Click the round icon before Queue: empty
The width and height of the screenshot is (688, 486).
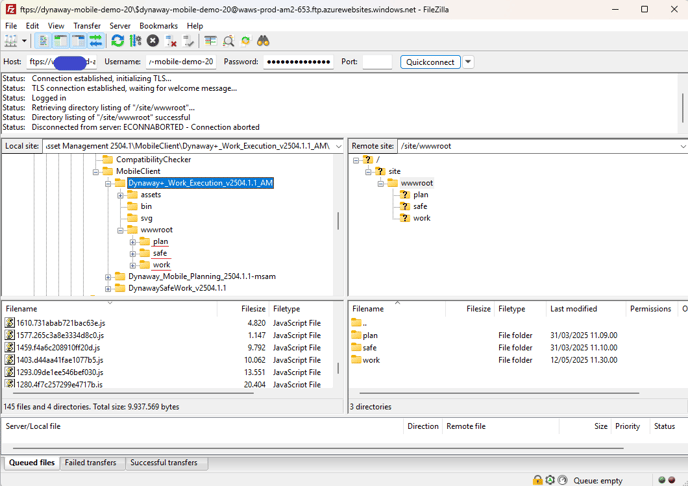(563, 480)
